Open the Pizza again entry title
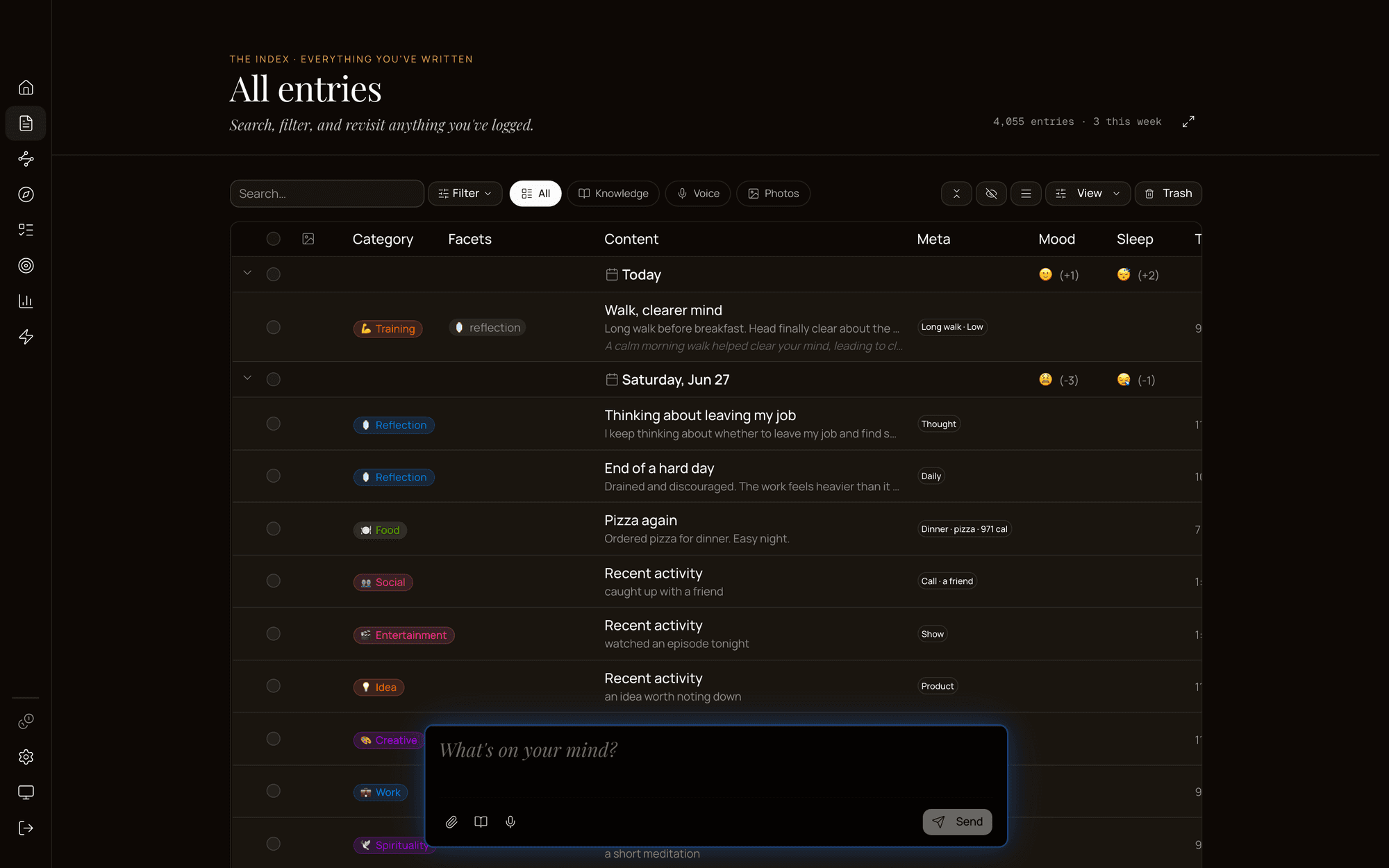The width and height of the screenshot is (1389, 868). pyautogui.click(x=640, y=520)
